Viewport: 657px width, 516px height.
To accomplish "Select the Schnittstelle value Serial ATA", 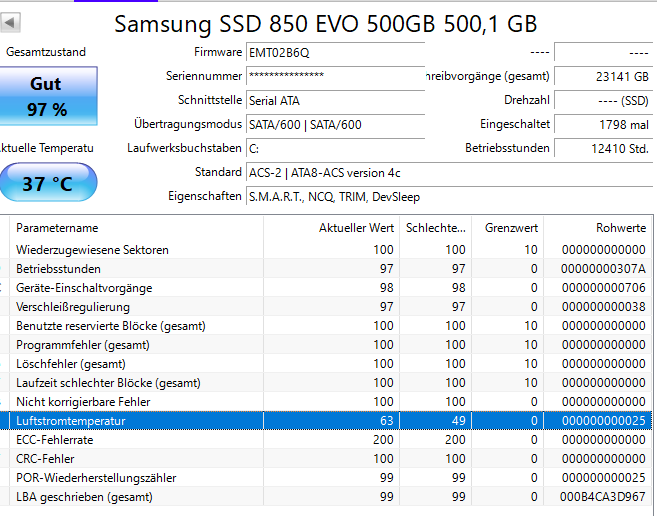I will pyautogui.click(x=336, y=101).
